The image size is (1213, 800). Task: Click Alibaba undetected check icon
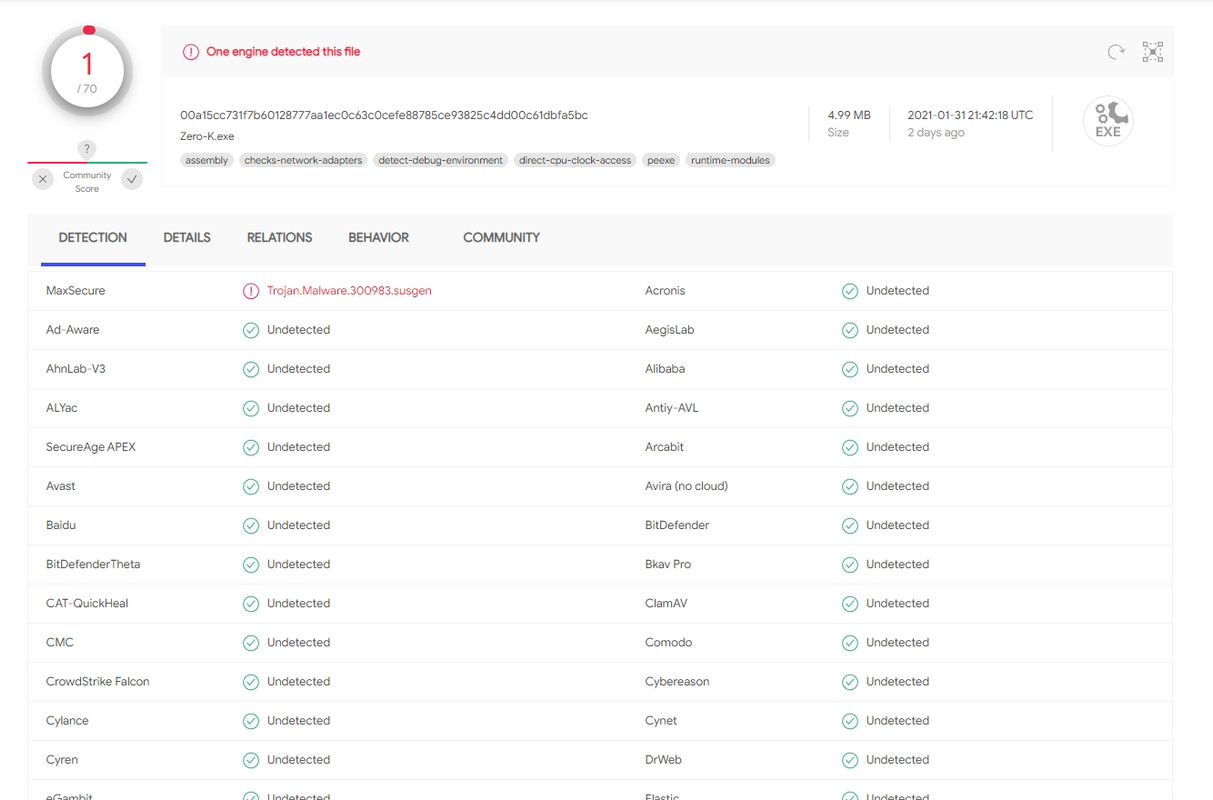tap(850, 369)
